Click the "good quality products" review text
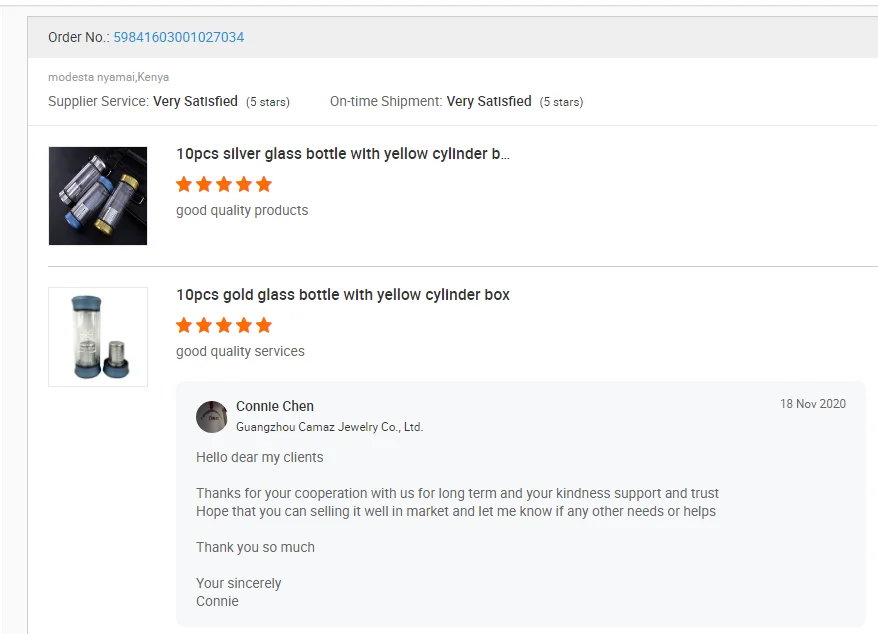Image resolution: width=878 pixels, height=634 pixels. pos(242,210)
